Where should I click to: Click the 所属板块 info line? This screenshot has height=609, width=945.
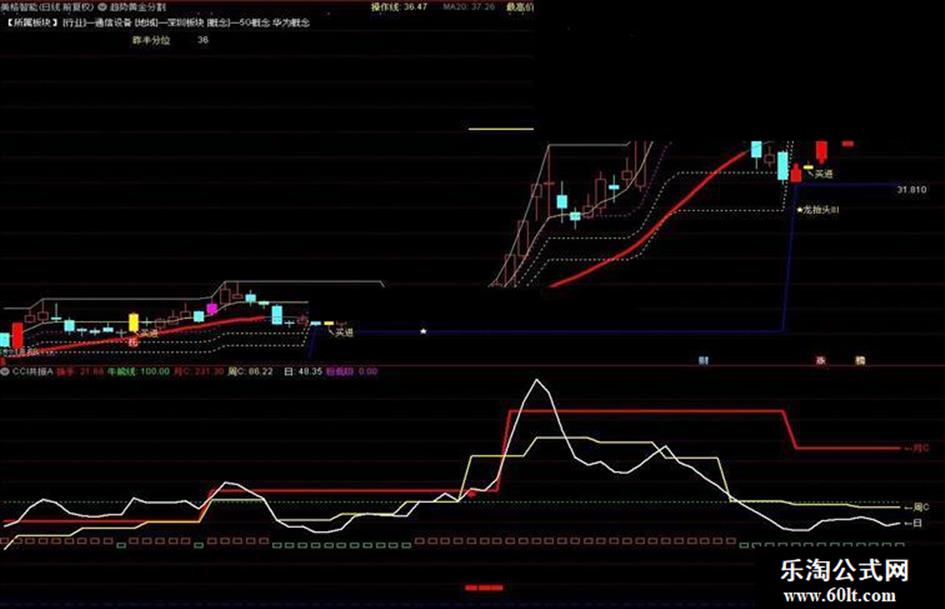coord(158,23)
